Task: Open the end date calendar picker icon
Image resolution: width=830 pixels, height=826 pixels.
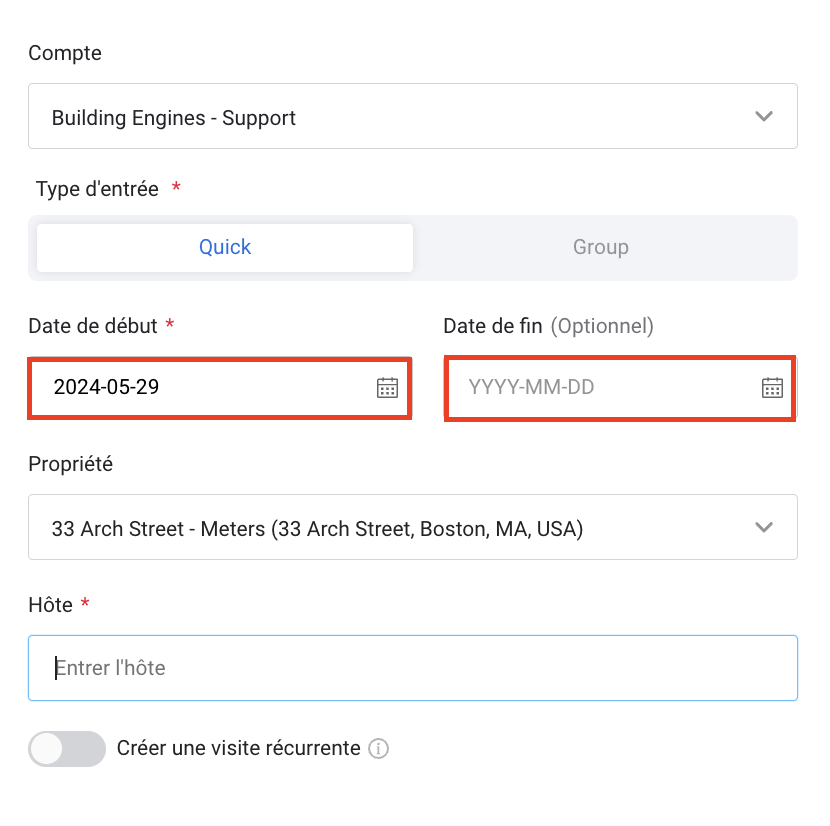Action: click(772, 388)
